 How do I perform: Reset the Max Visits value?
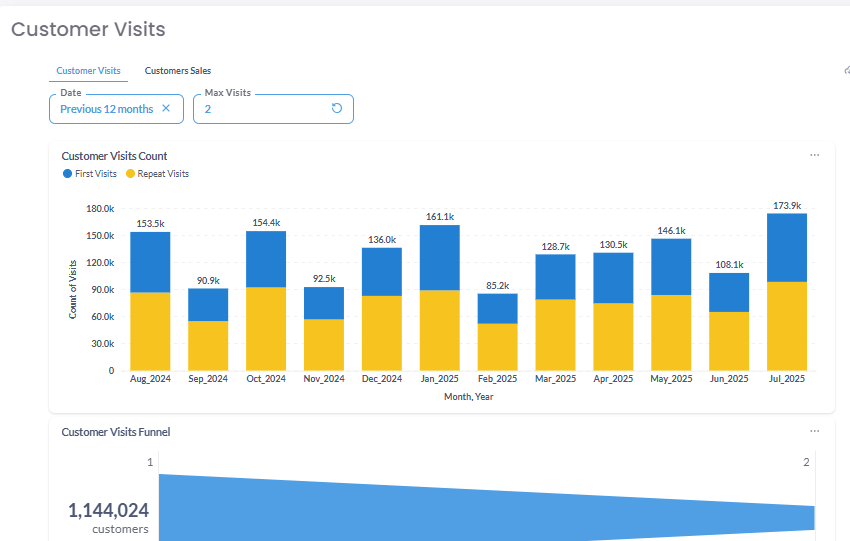tap(337, 109)
